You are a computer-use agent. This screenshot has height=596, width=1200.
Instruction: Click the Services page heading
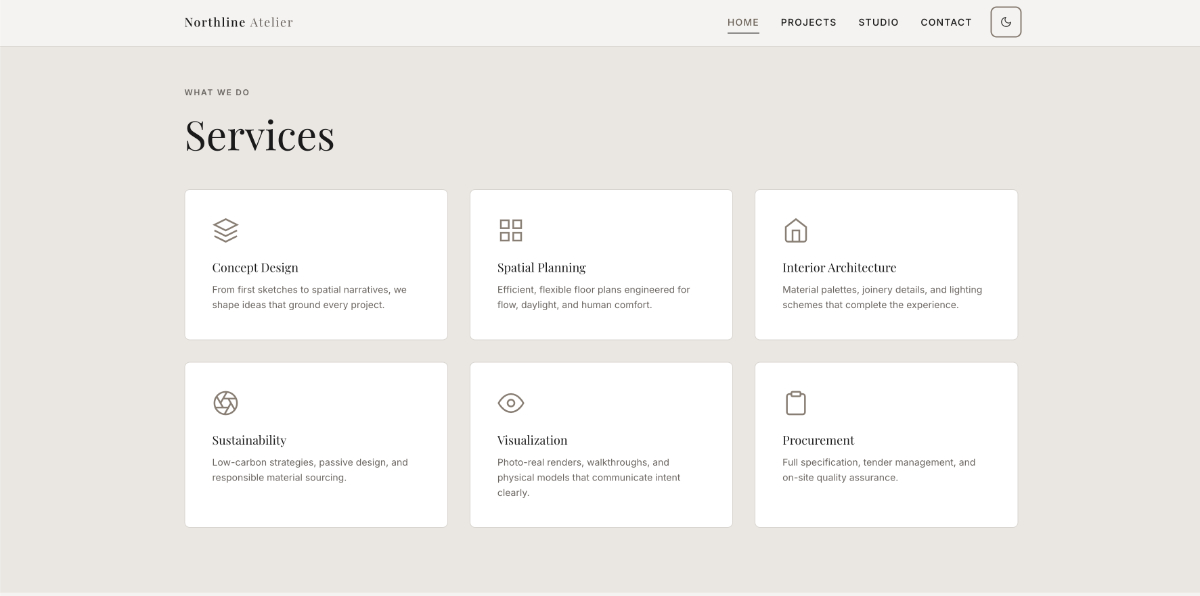pos(259,135)
